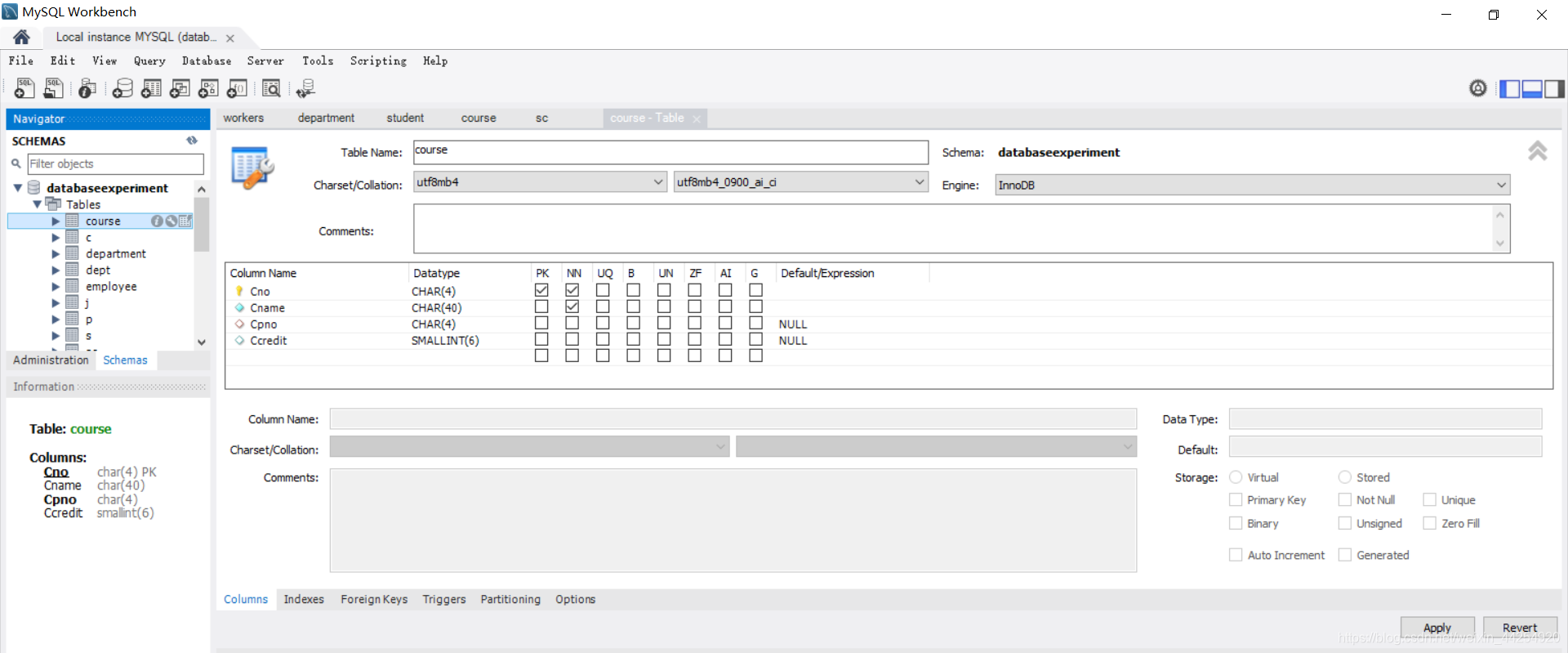The image size is (1568, 653).
Task: Check PK for the Ccredit column
Action: pyautogui.click(x=541, y=339)
